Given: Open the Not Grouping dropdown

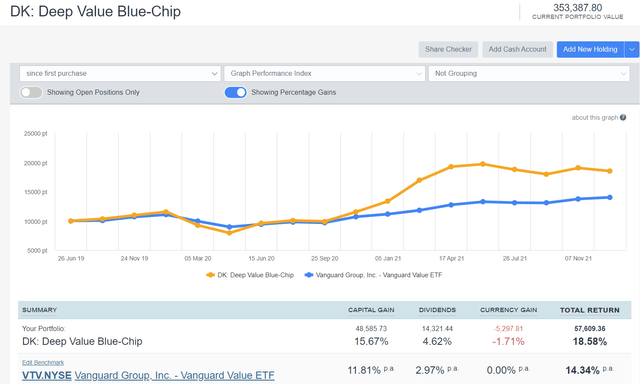Looking at the screenshot, I should click(529, 73).
